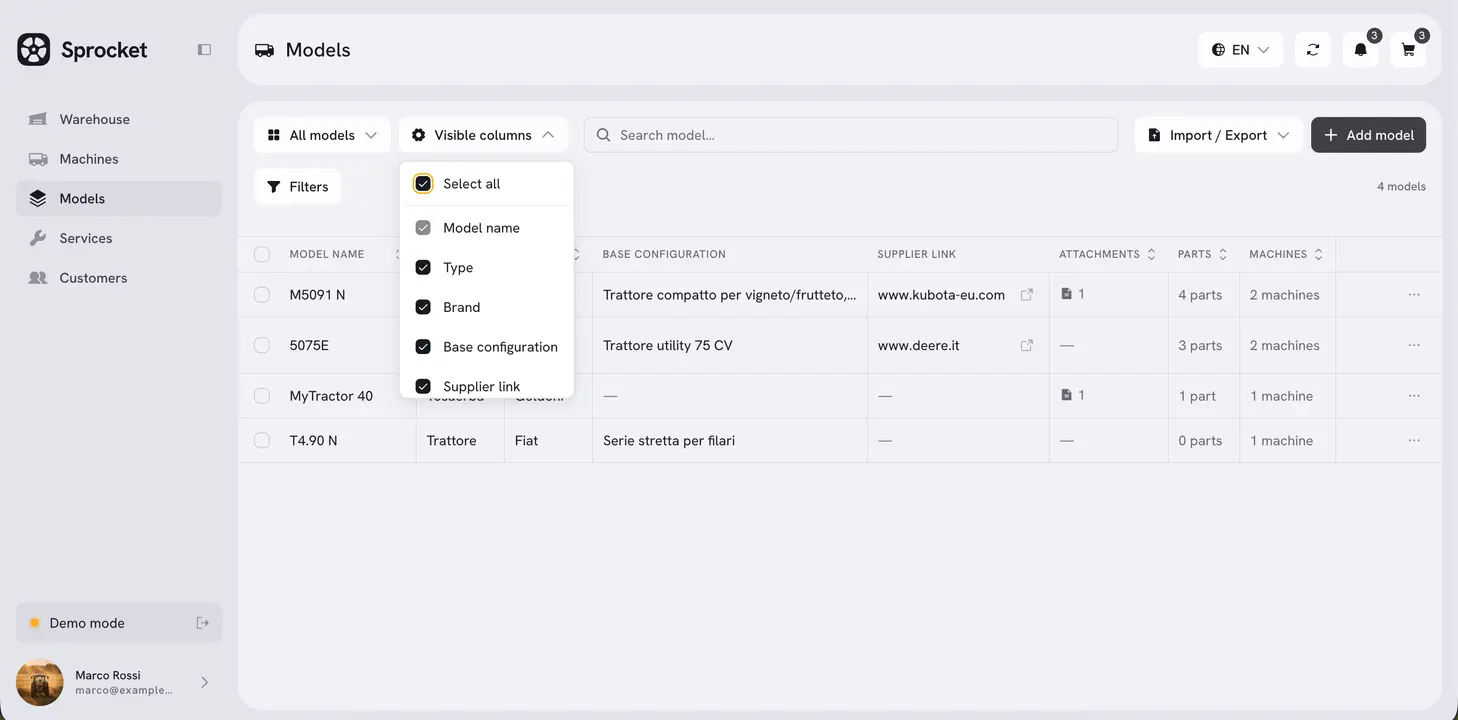The image size is (1458, 720).
Task: Open the notifications bell
Action: pyautogui.click(x=1360, y=50)
